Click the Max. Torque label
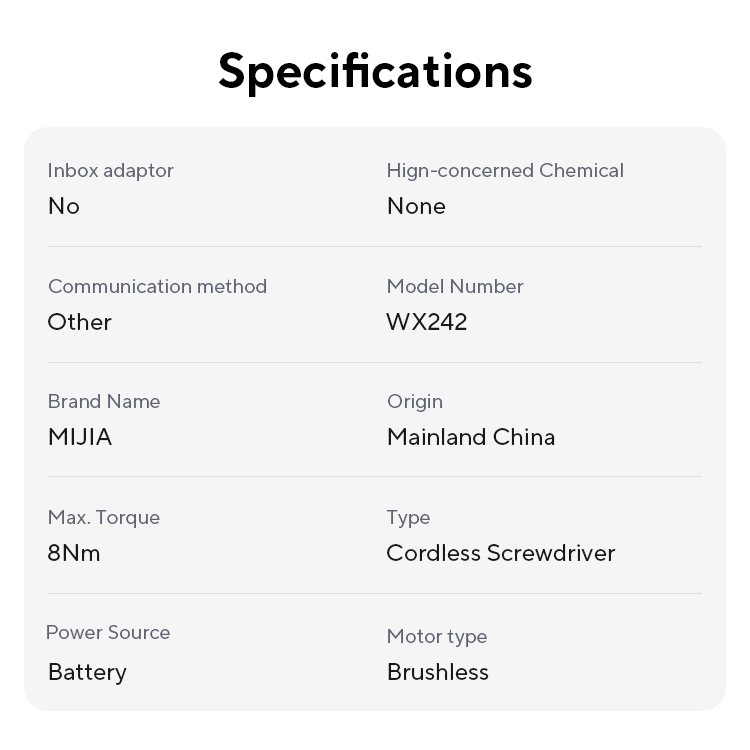Image resolution: width=750 pixels, height=750 pixels. 104,517
